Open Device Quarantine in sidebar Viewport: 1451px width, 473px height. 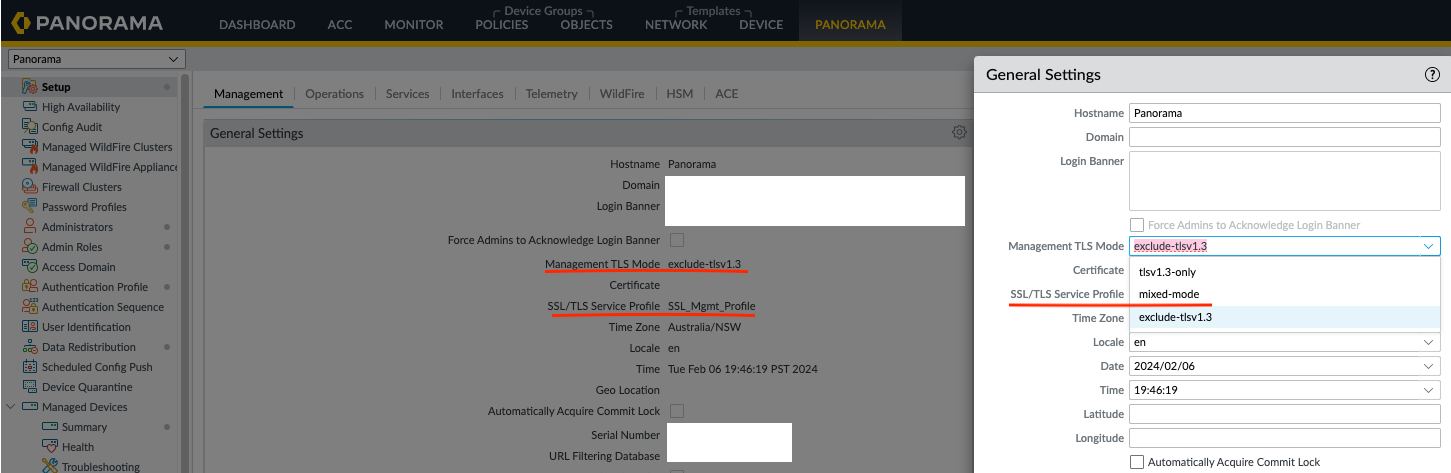pyautogui.click(x=87, y=387)
